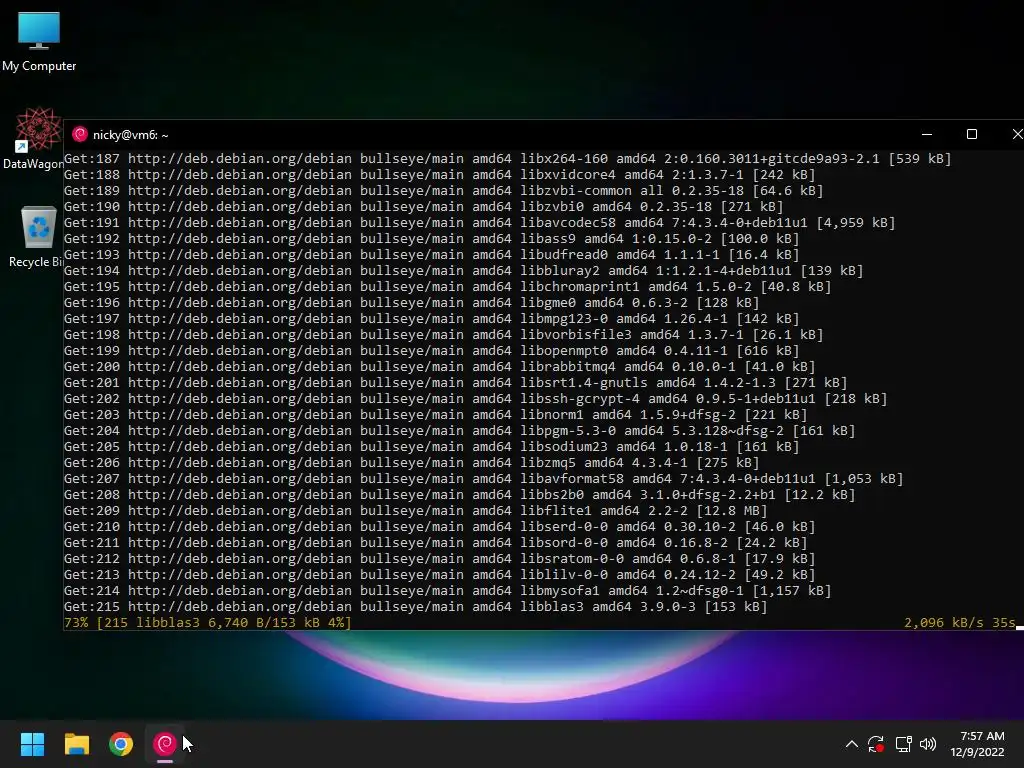The height and width of the screenshot is (768, 1024).
Task: Click the Get:201 libsrt1.4-gnutls line
Action: [x=455, y=383]
